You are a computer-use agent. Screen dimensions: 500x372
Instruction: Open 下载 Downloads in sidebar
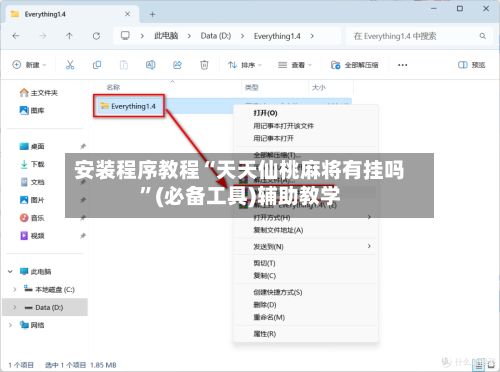coord(32,164)
